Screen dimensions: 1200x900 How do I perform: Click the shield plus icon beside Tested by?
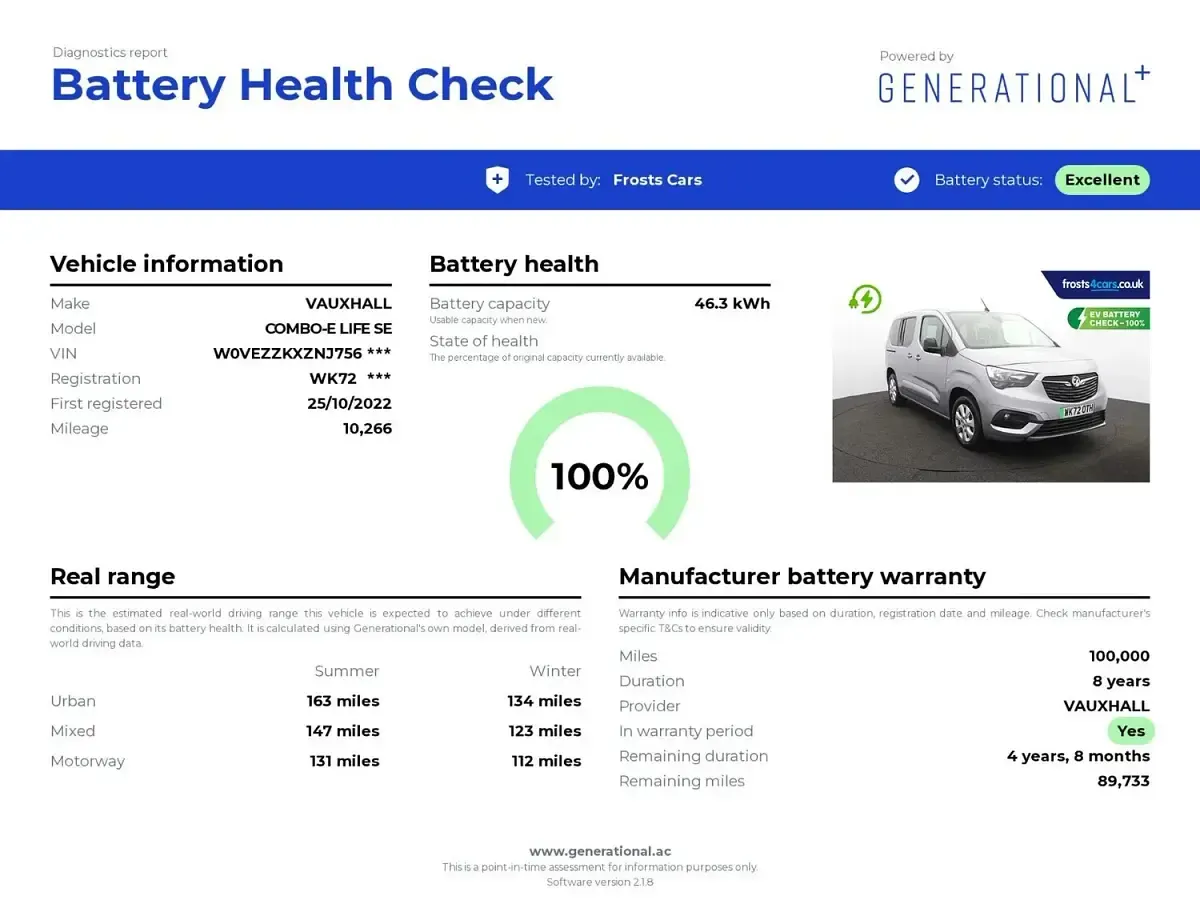[497, 180]
